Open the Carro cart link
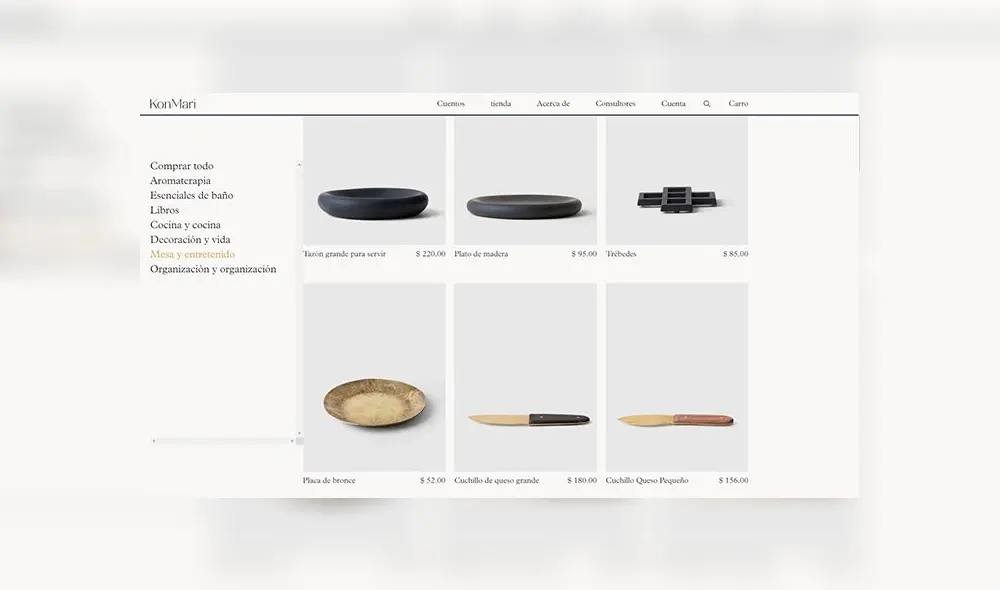Viewport: 1000px width, 590px height. tap(738, 103)
